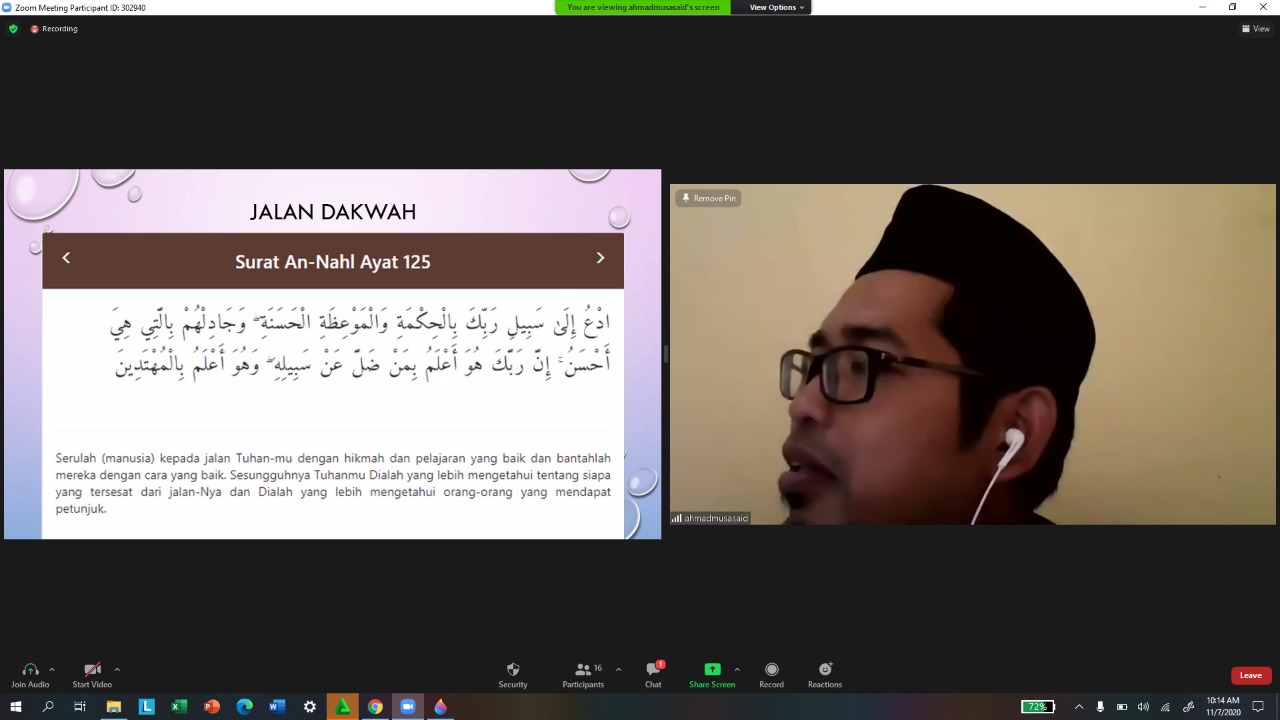Click the green encryption shield icon
The width and height of the screenshot is (1280, 720).
point(13,29)
